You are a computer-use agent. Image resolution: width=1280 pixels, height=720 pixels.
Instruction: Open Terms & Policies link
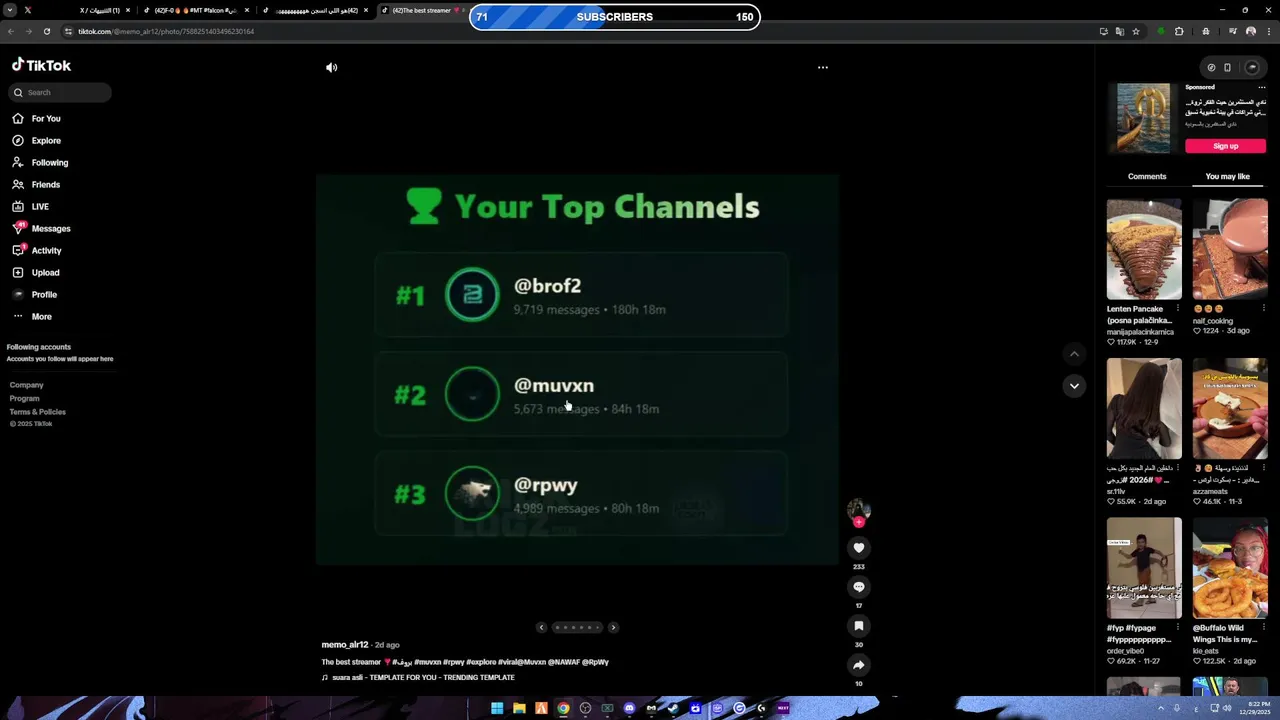38,412
